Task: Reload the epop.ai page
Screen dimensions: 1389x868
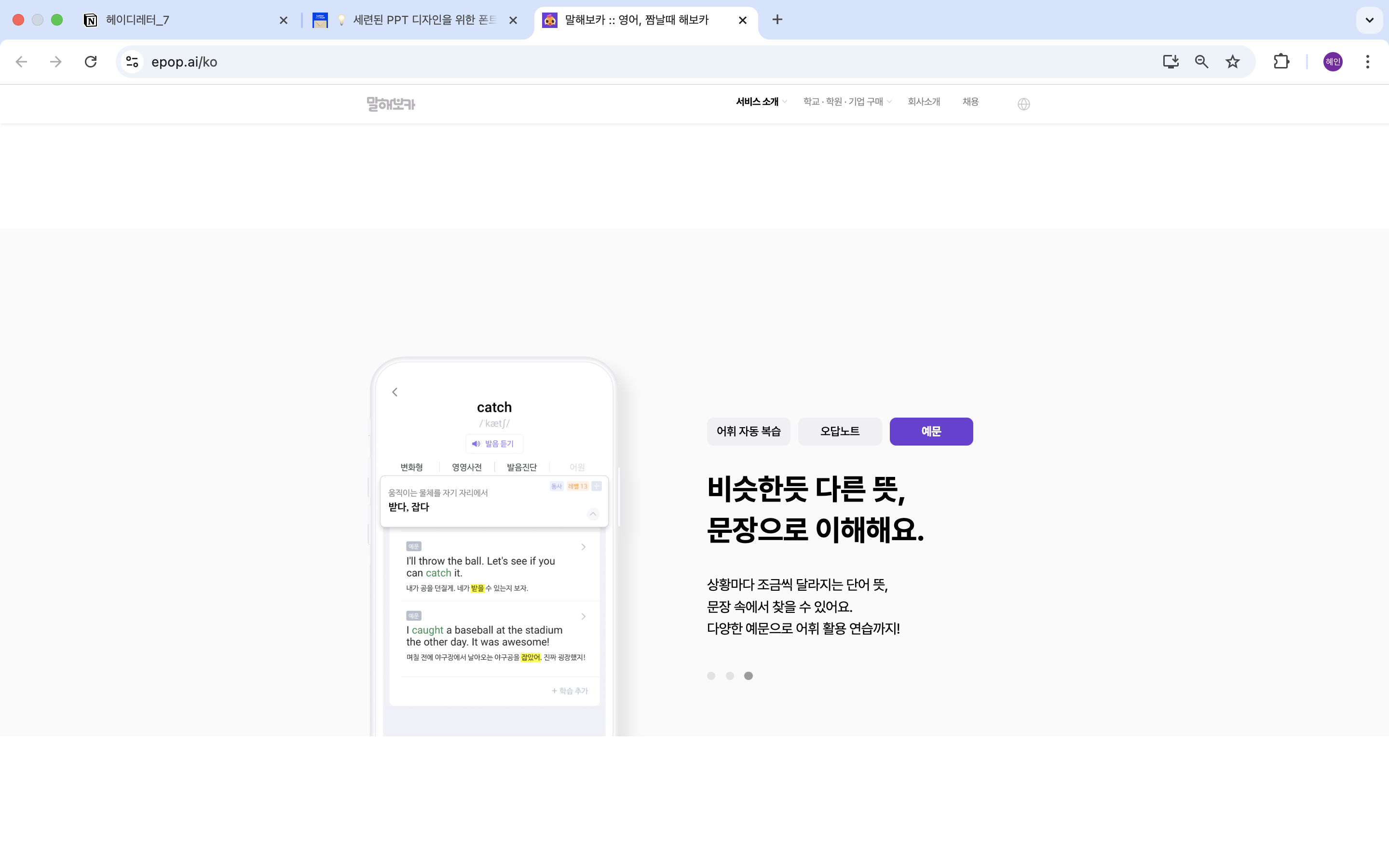Action: (x=91, y=61)
